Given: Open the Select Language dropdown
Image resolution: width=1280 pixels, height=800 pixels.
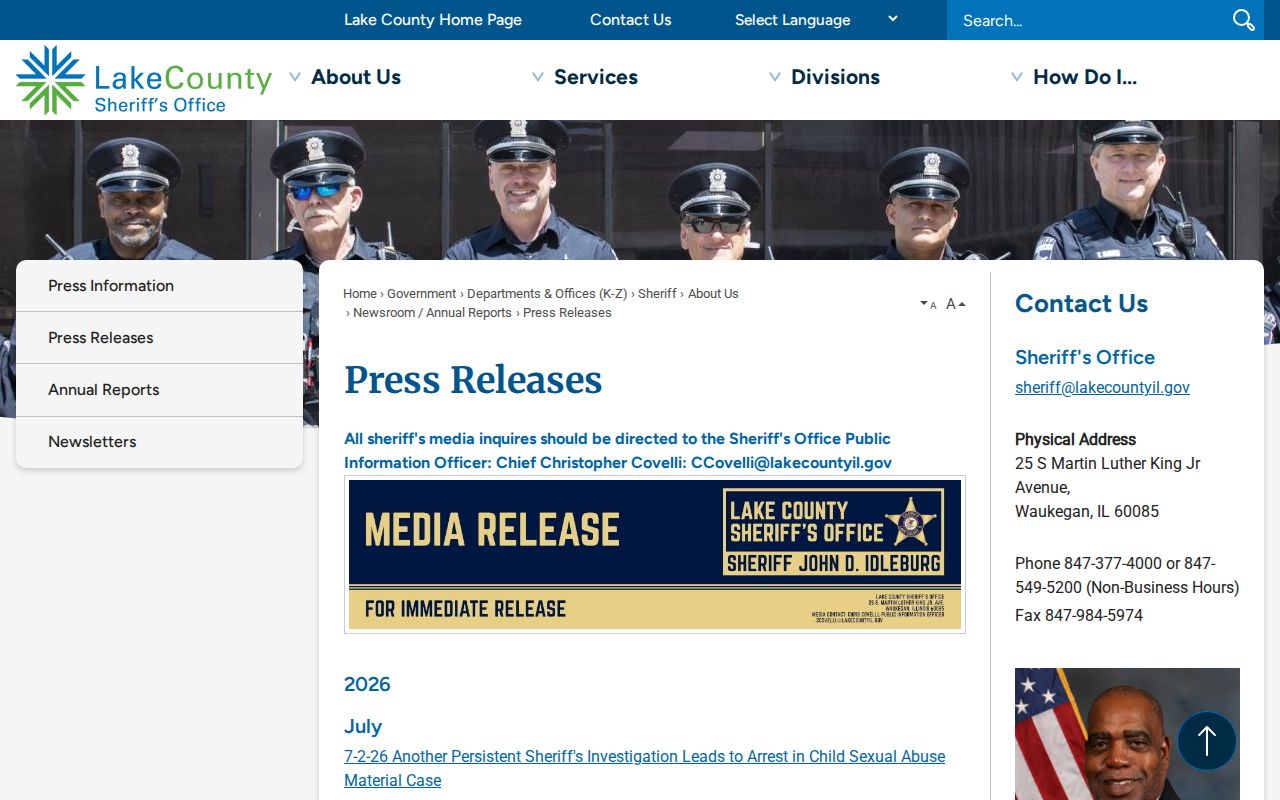Looking at the screenshot, I should click(816, 20).
